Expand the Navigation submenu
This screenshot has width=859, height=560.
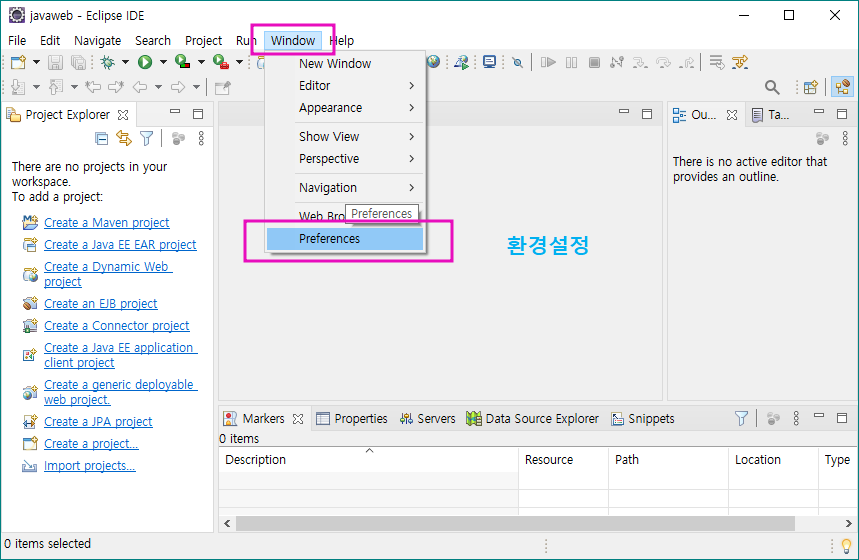(345, 187)
